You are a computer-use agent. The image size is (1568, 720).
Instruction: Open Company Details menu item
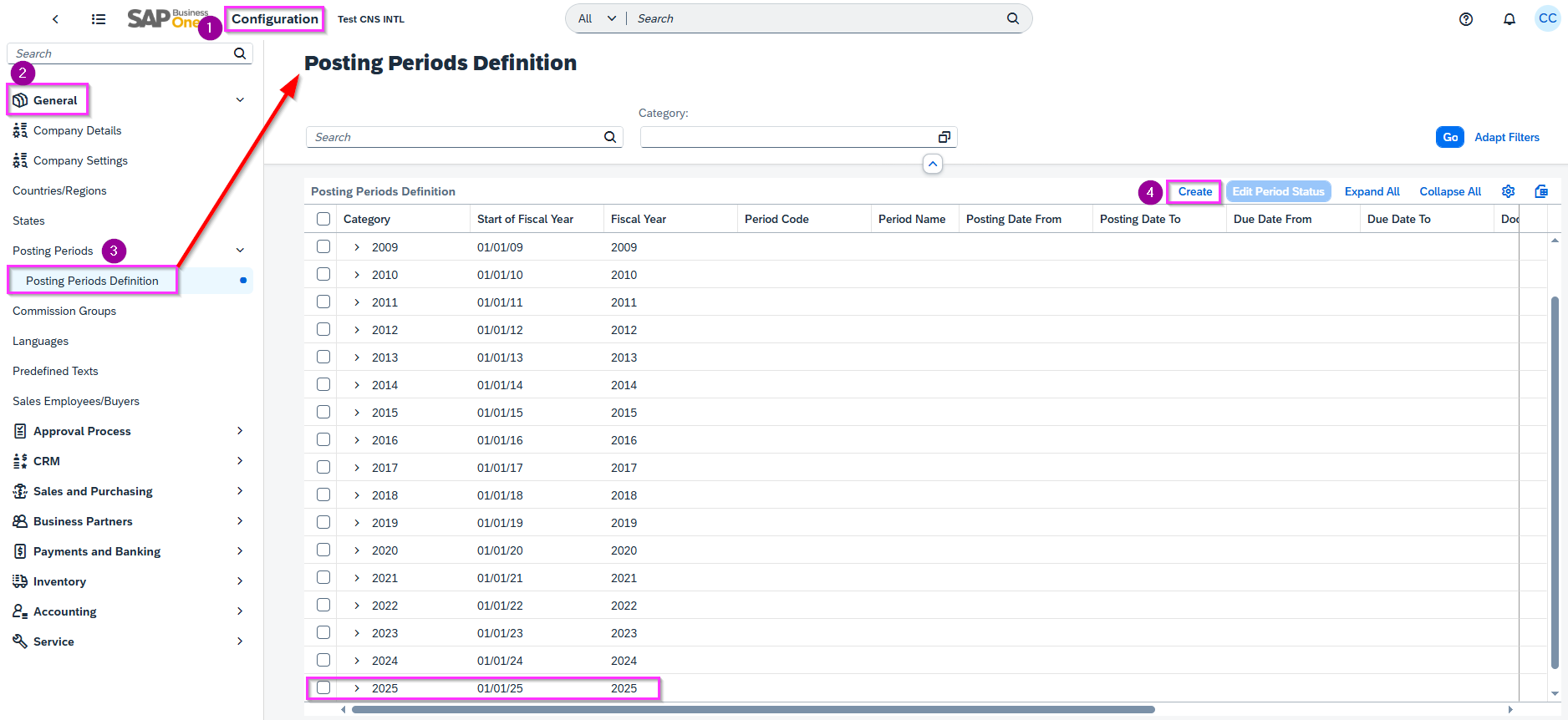[77, 130]
